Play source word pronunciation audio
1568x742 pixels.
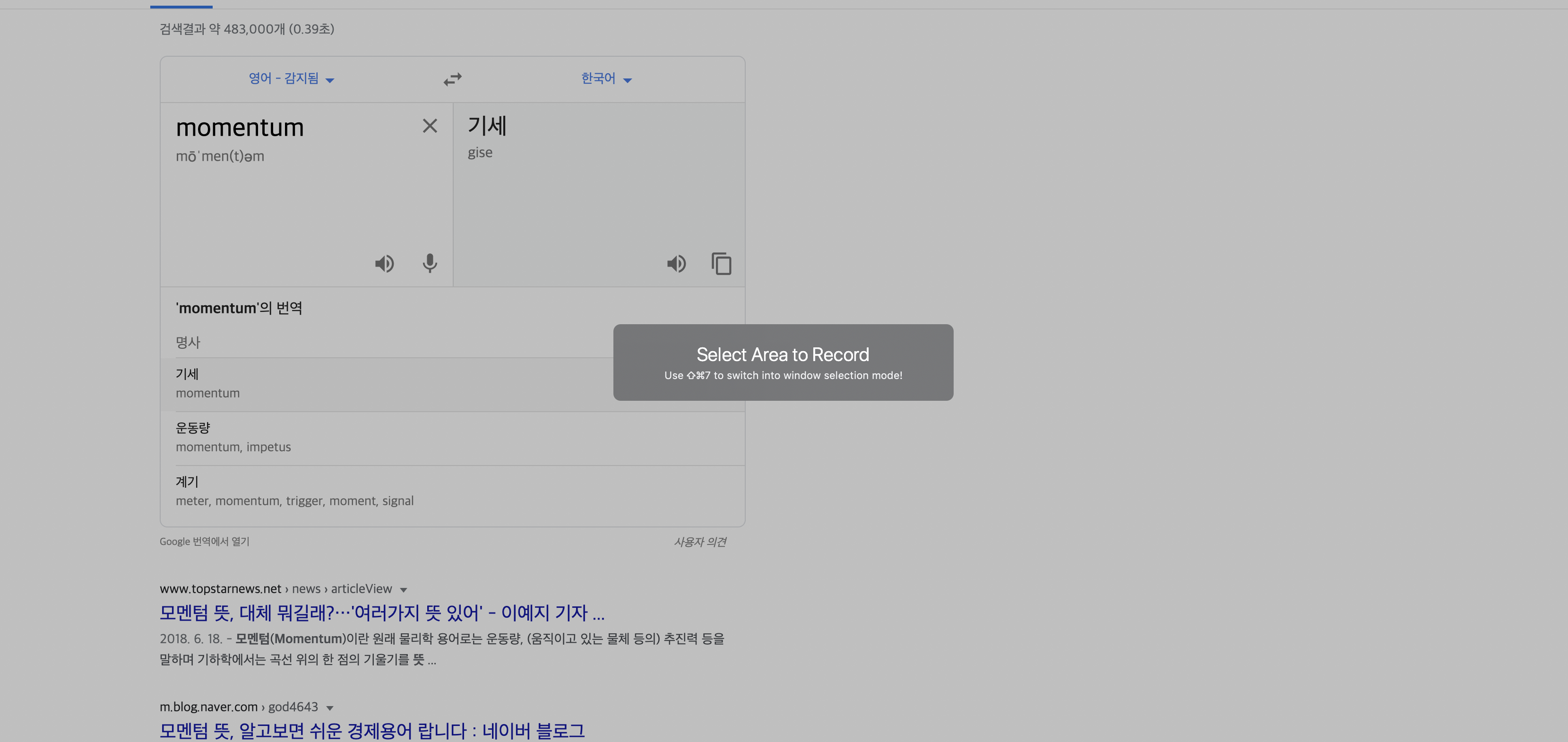pos(384,264)
